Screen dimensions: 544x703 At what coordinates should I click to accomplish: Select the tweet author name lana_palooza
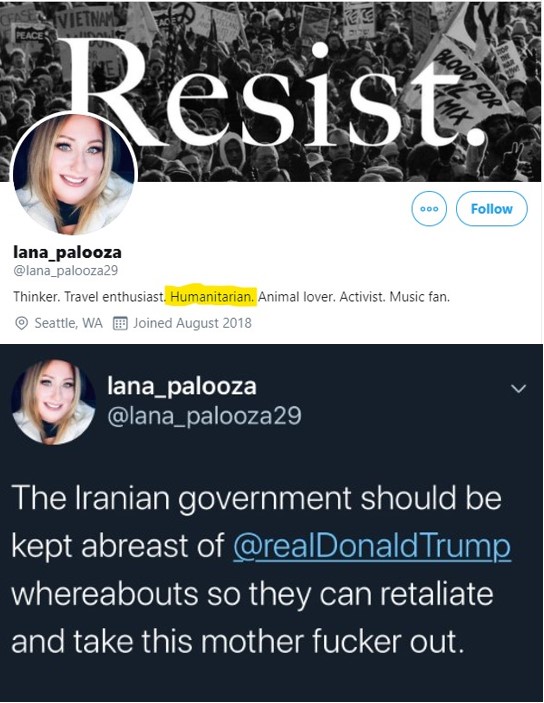(x=182, y=386)
